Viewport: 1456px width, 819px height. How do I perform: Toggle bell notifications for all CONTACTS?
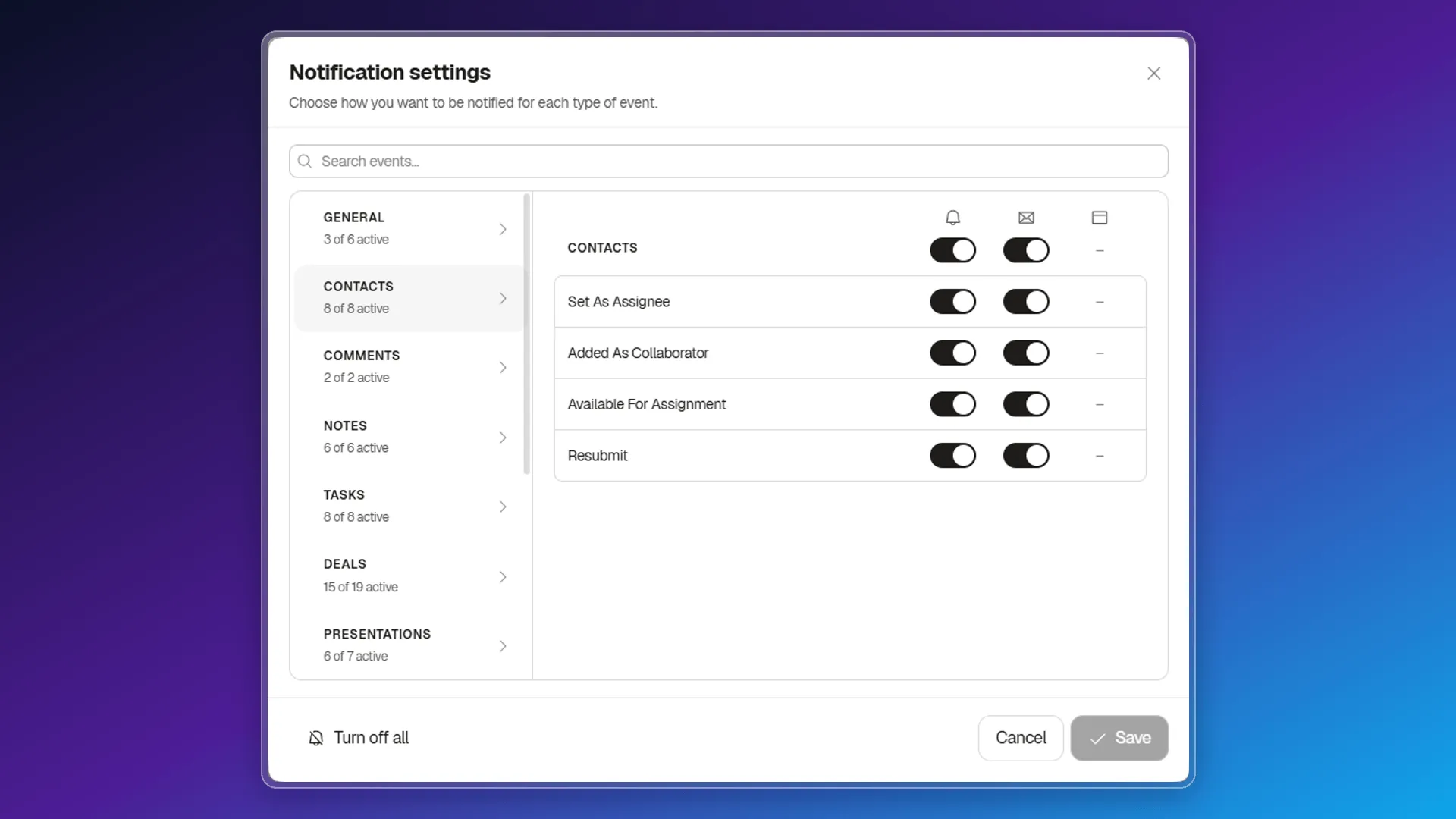(952, 250)
